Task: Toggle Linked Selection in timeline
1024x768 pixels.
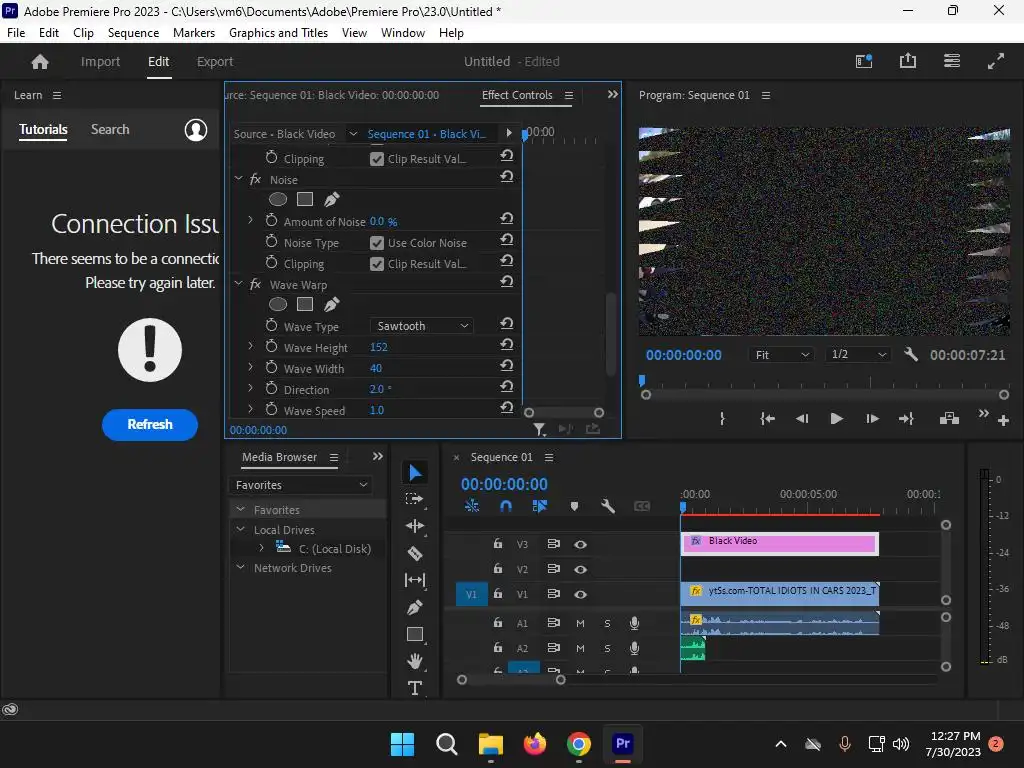Action: pos(539,506)
